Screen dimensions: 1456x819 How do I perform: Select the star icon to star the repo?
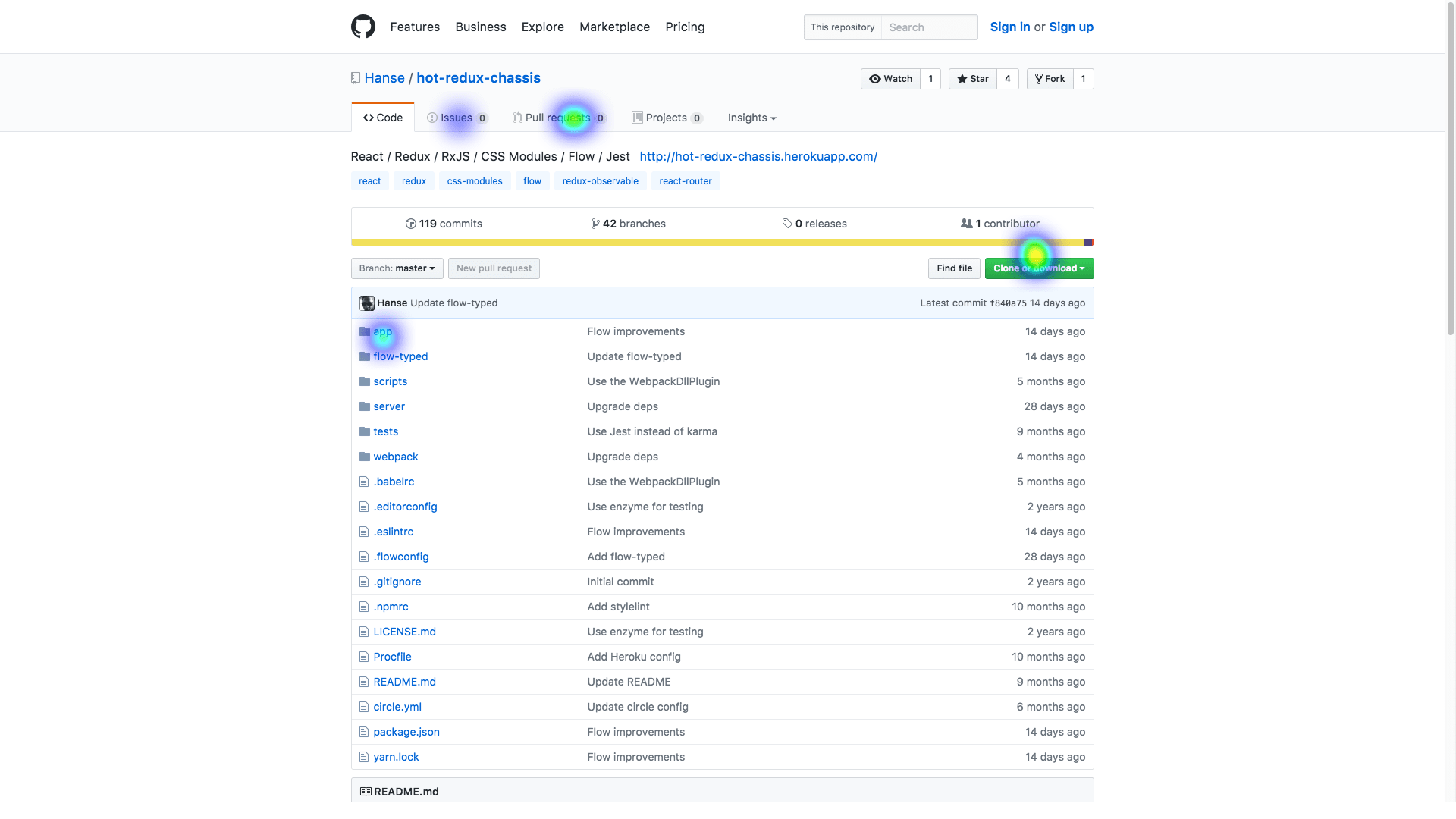pyautogui.click(x=962, y=78)
